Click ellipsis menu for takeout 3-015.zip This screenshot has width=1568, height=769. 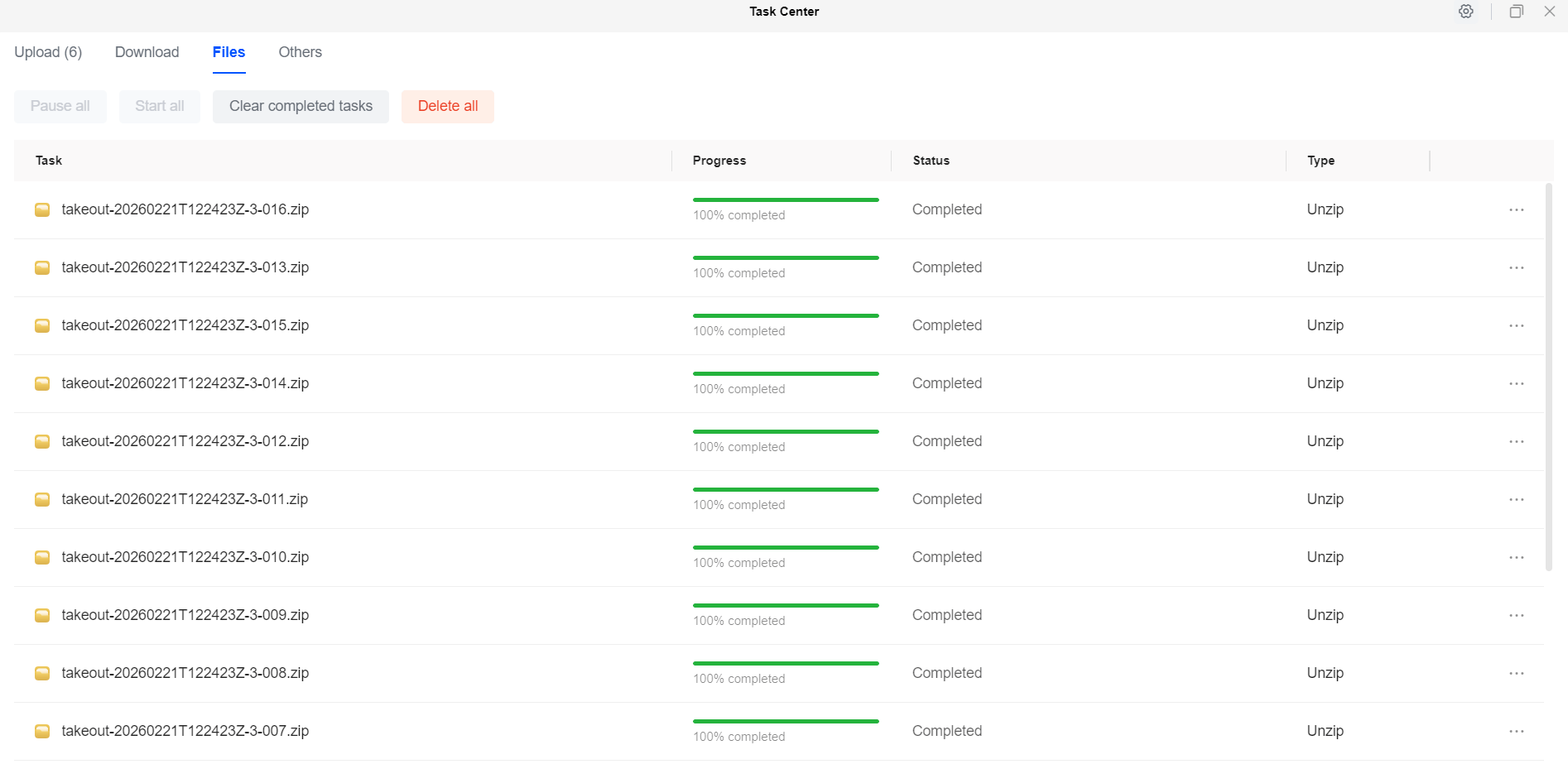pos(1516,326)
